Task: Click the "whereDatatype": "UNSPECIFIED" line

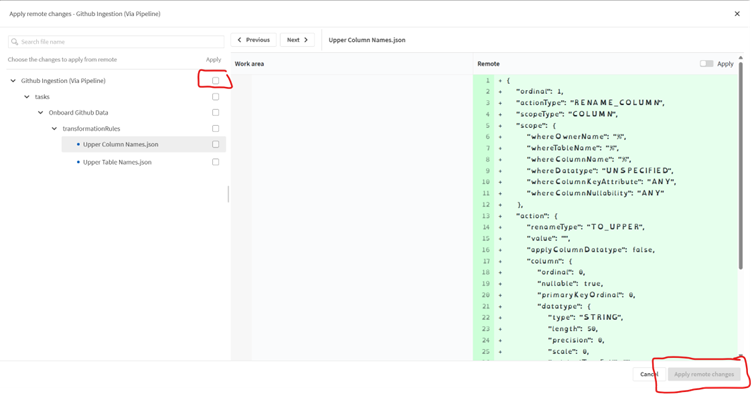Action: tap(600, 171)
